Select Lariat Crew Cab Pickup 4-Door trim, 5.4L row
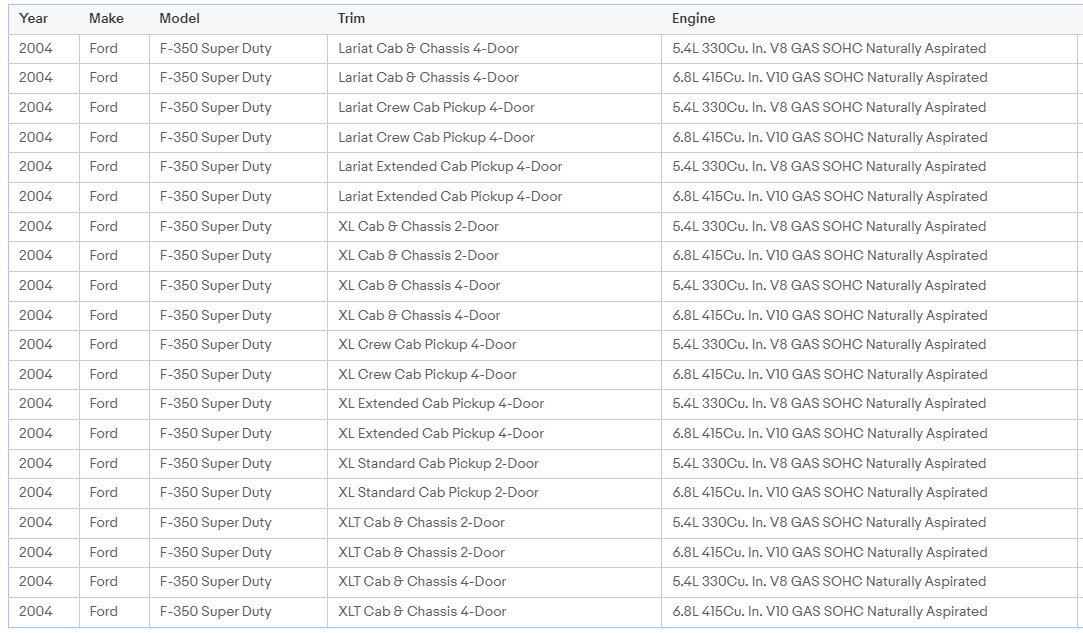The width and height of the screenshot is (1083, 633). click(x=437, y=107)
